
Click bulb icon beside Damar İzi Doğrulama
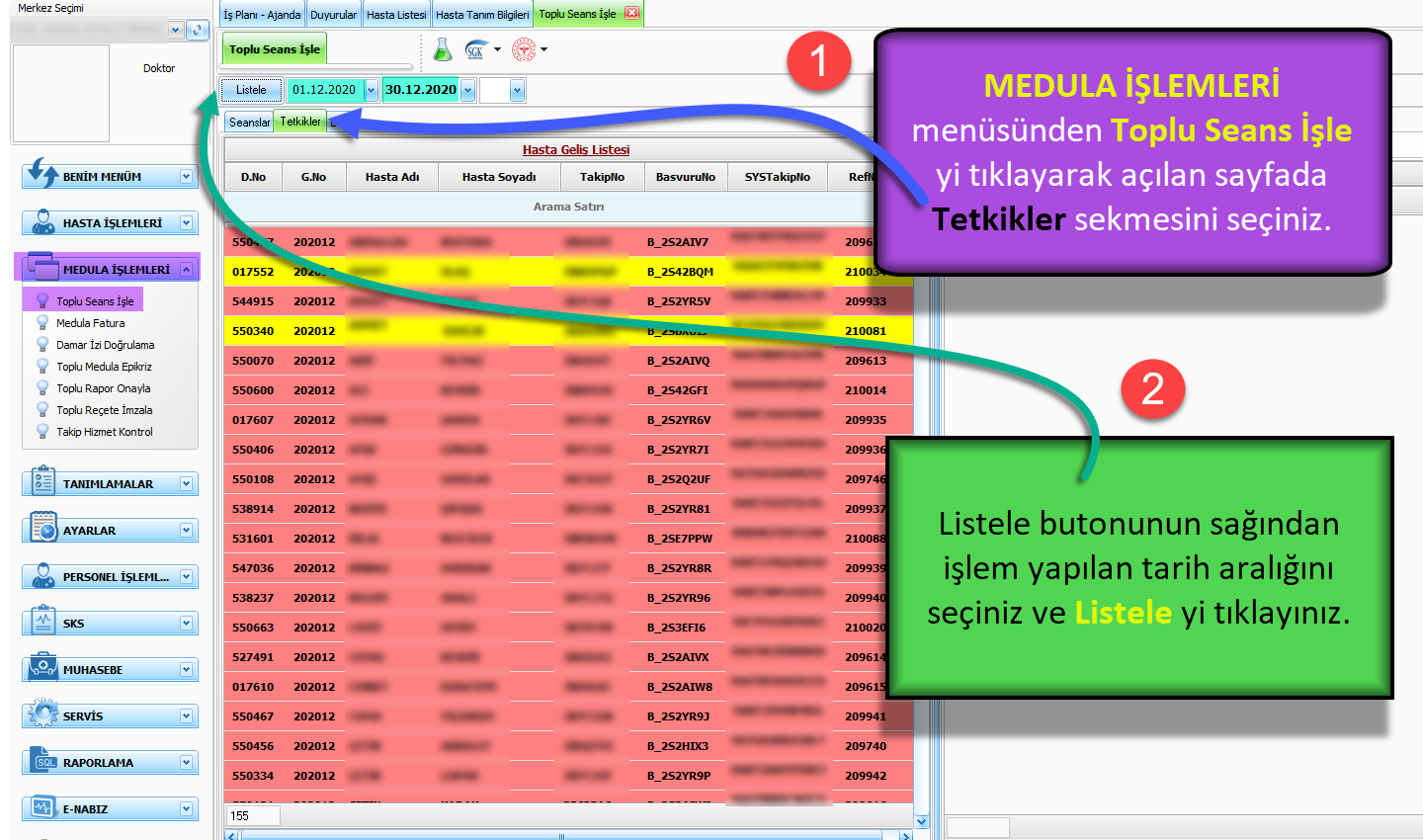pos(42,344)
